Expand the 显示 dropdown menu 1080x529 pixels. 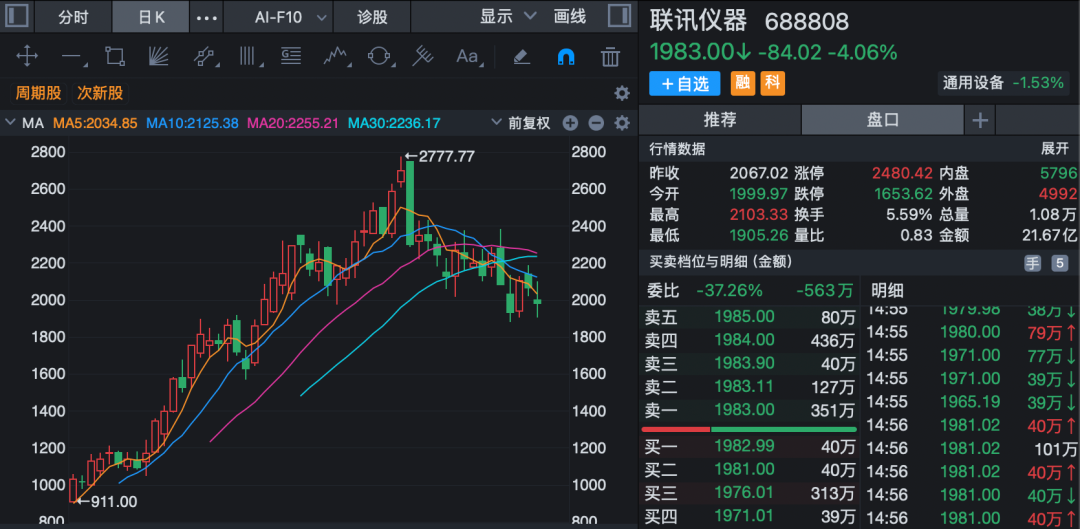coord(508,17)
